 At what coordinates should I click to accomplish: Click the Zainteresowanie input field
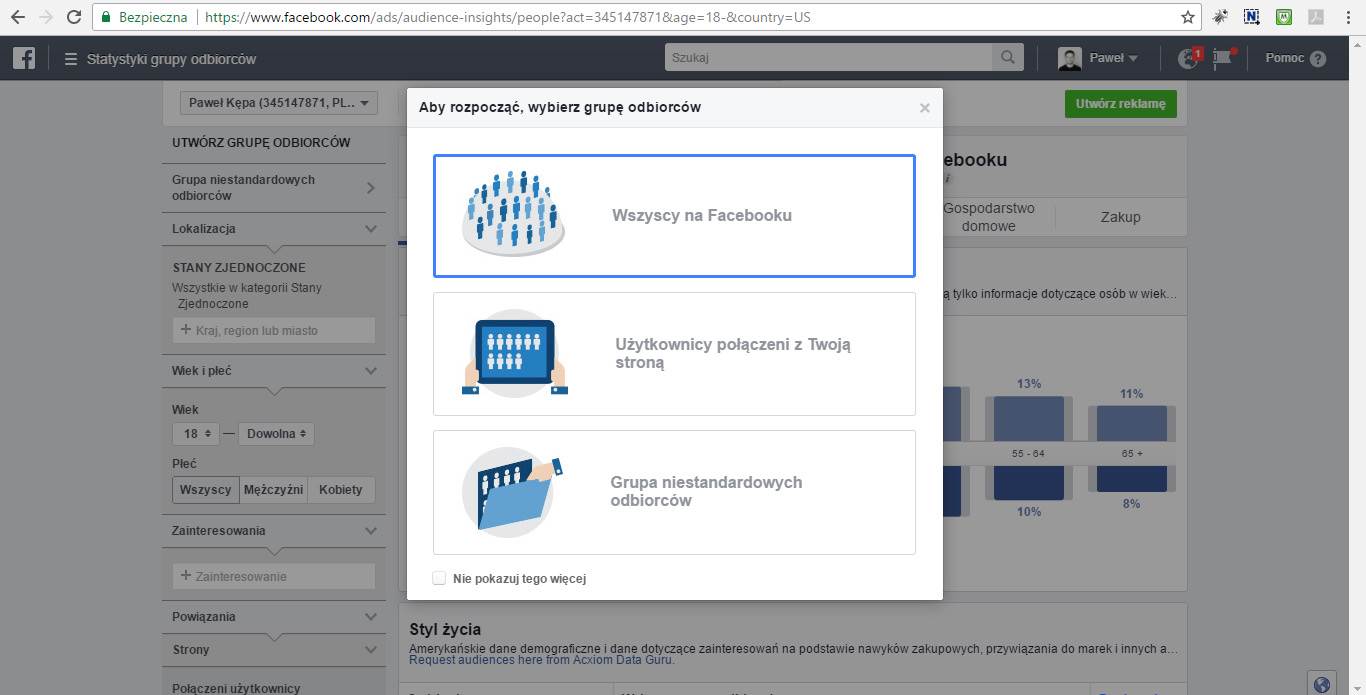[274, 576]
